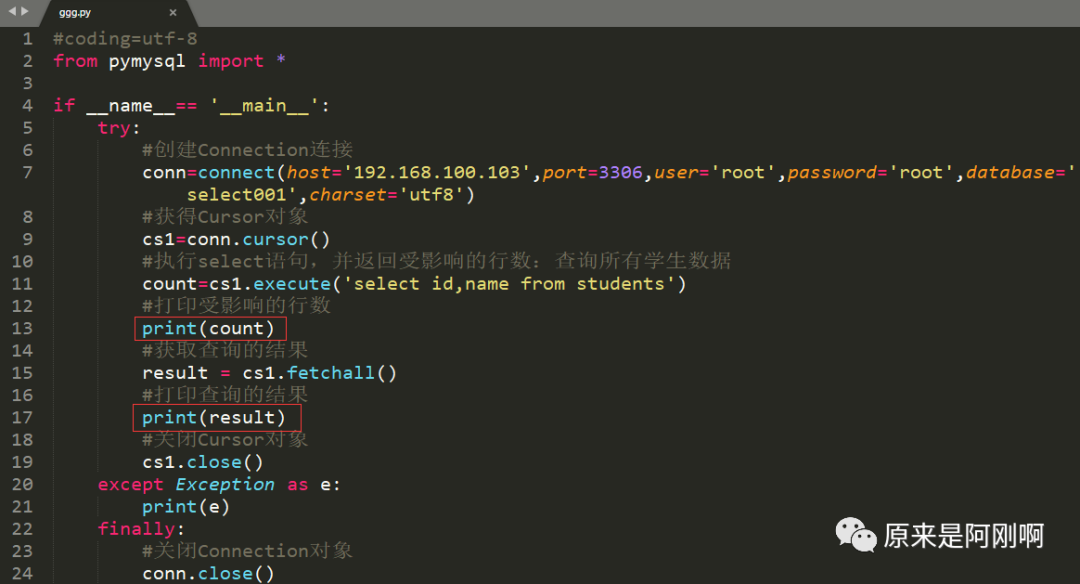Click the 'select id,name from students' SQL string
The image size is (1080, 584).
click(x=509, y=284)
